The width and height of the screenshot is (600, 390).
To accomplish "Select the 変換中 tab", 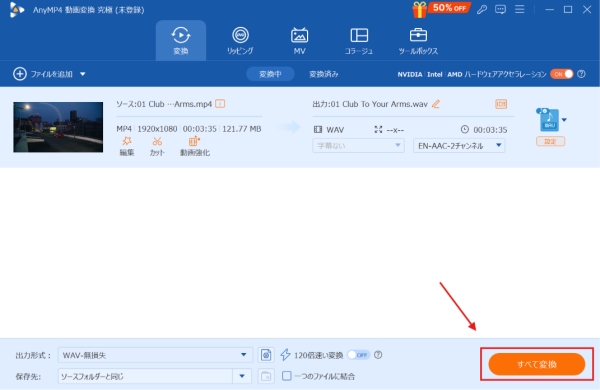I will pos(270,74).
